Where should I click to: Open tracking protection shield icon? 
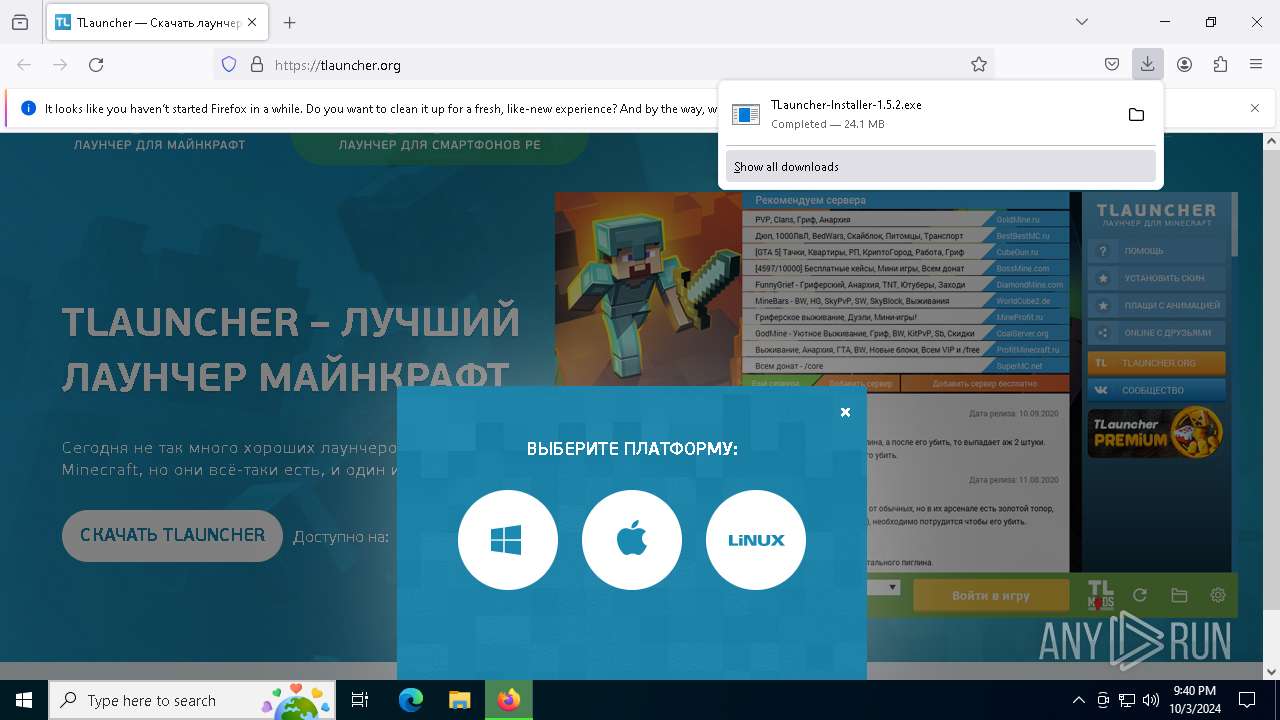[x=229, y=65]
